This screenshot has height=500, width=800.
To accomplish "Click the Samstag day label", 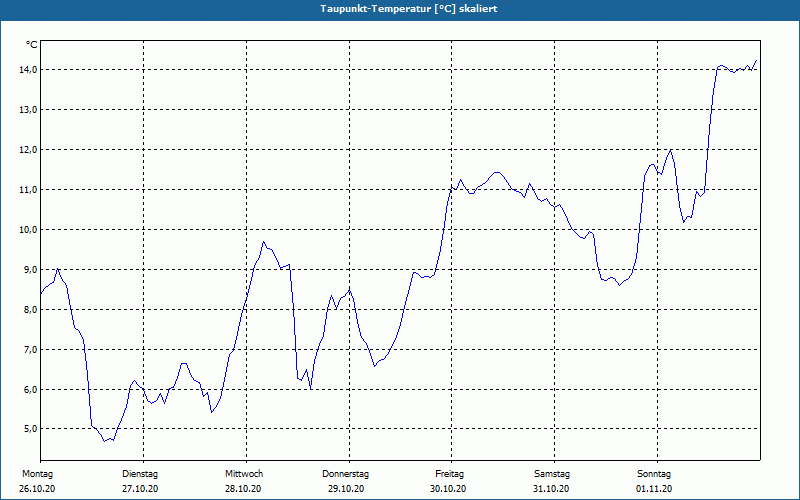I will click(x=552, y=474).
